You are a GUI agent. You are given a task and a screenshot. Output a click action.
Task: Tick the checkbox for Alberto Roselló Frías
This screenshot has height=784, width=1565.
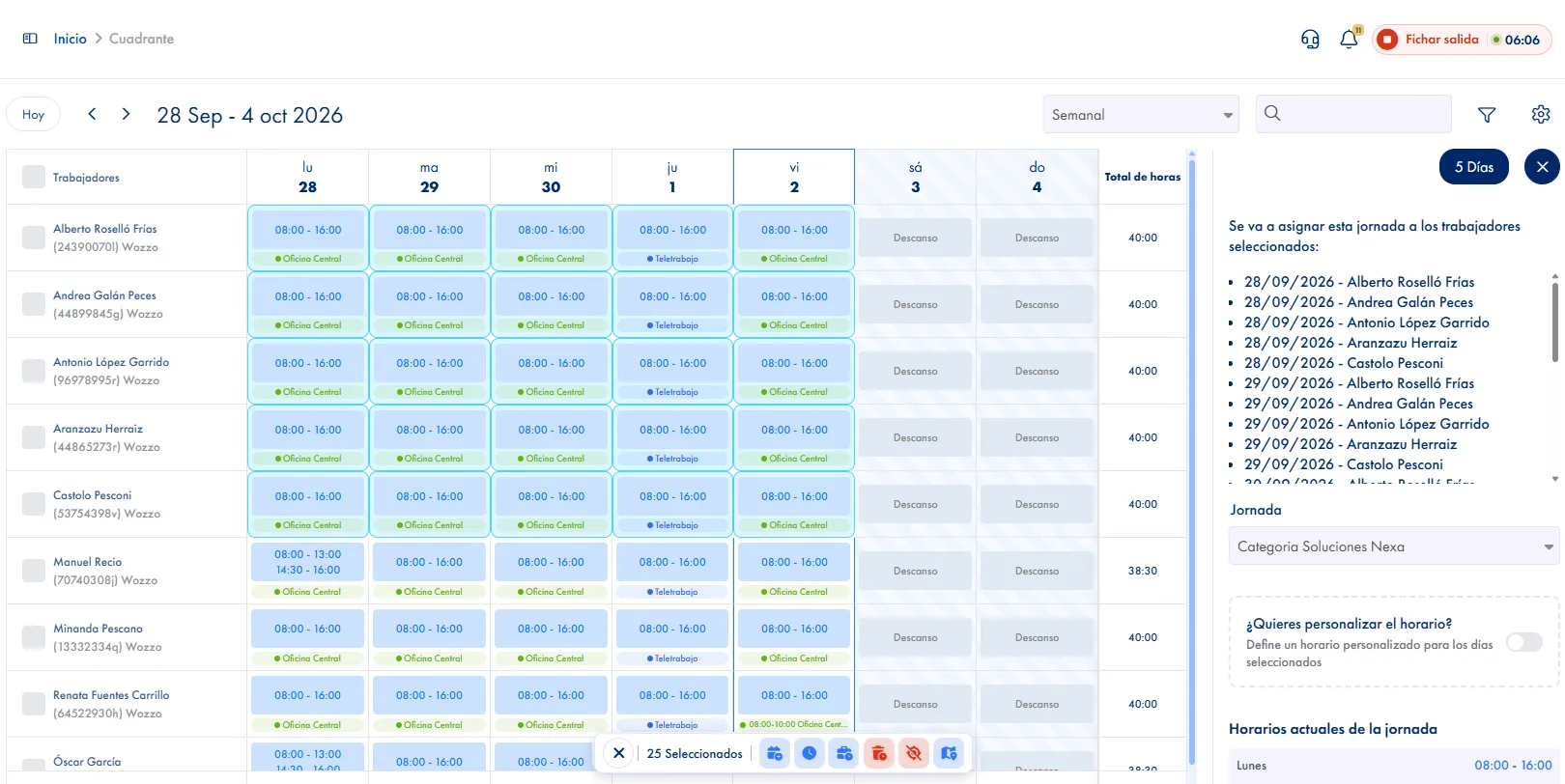34,238
